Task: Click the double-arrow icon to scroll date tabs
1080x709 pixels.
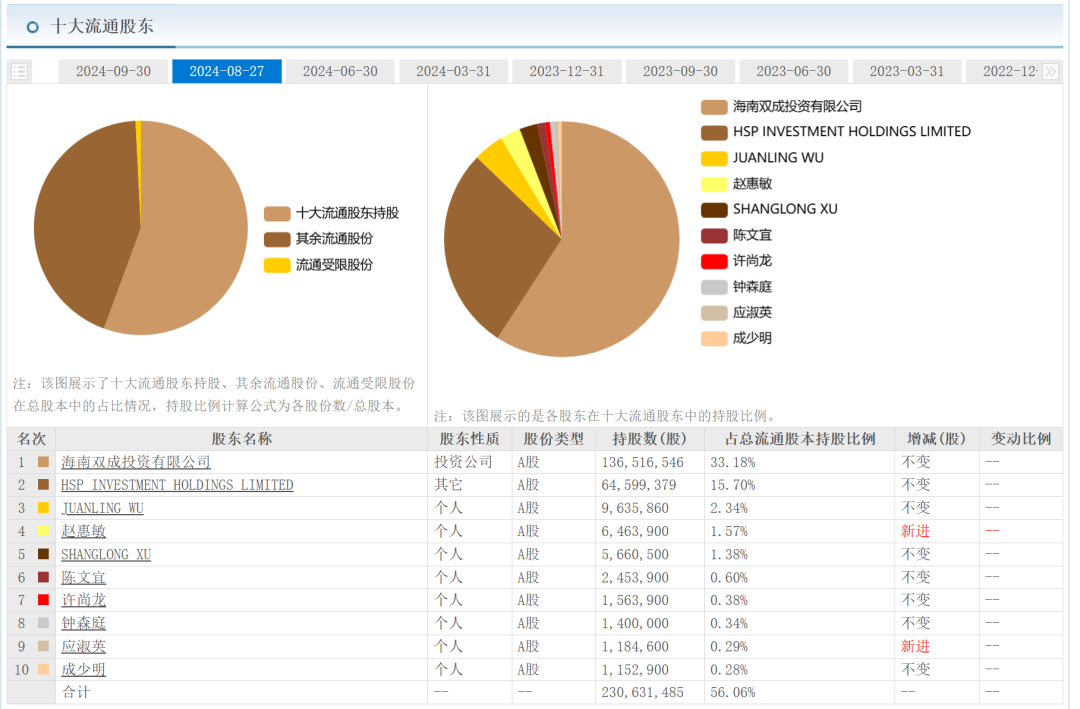Action: tap(1050, 71)
